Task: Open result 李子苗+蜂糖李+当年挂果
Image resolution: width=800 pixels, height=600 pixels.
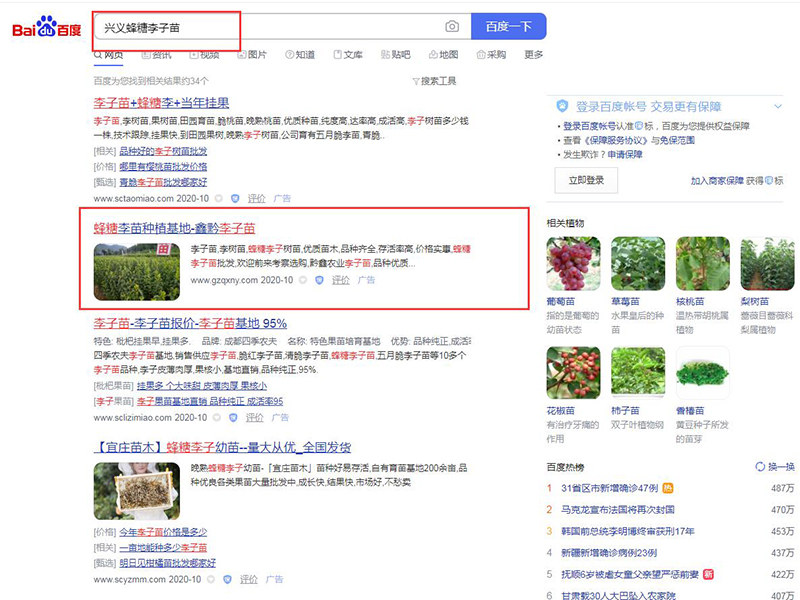Action: point(161,103)
